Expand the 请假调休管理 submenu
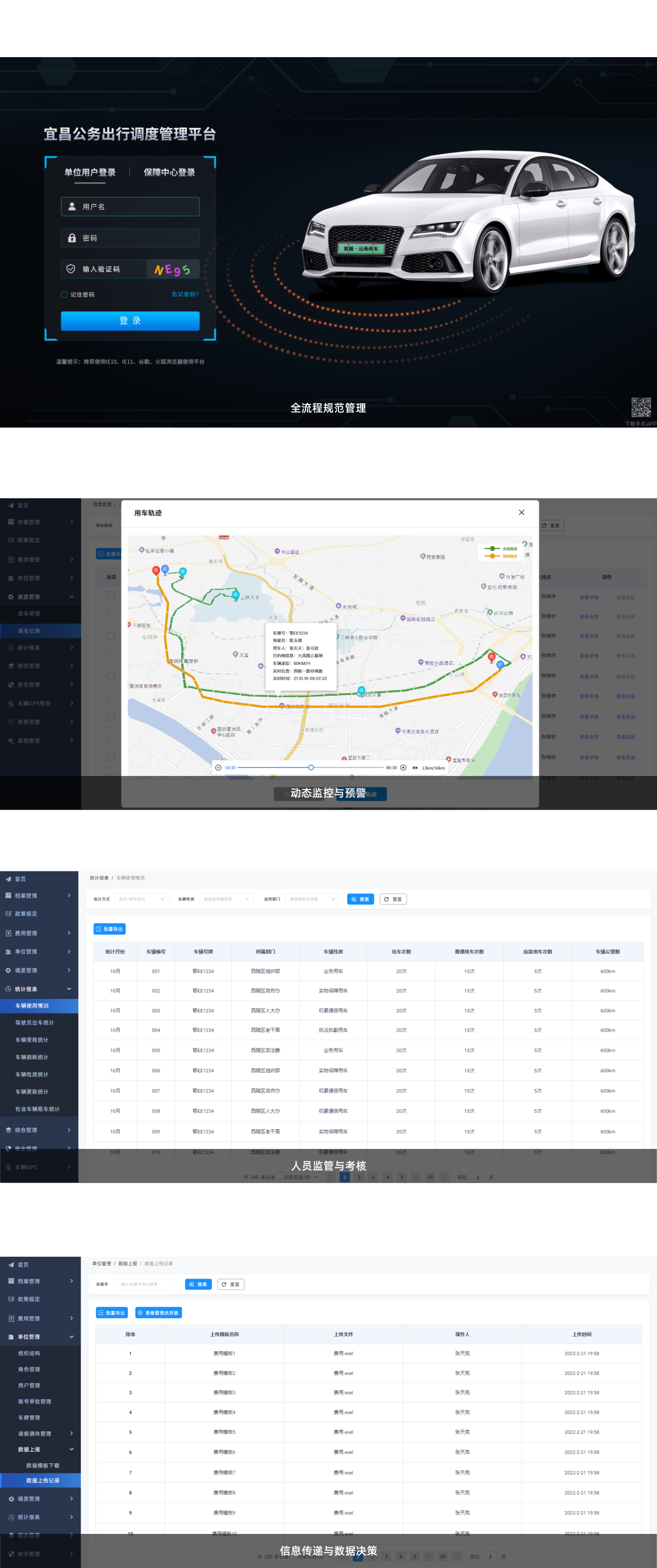 71,1434
